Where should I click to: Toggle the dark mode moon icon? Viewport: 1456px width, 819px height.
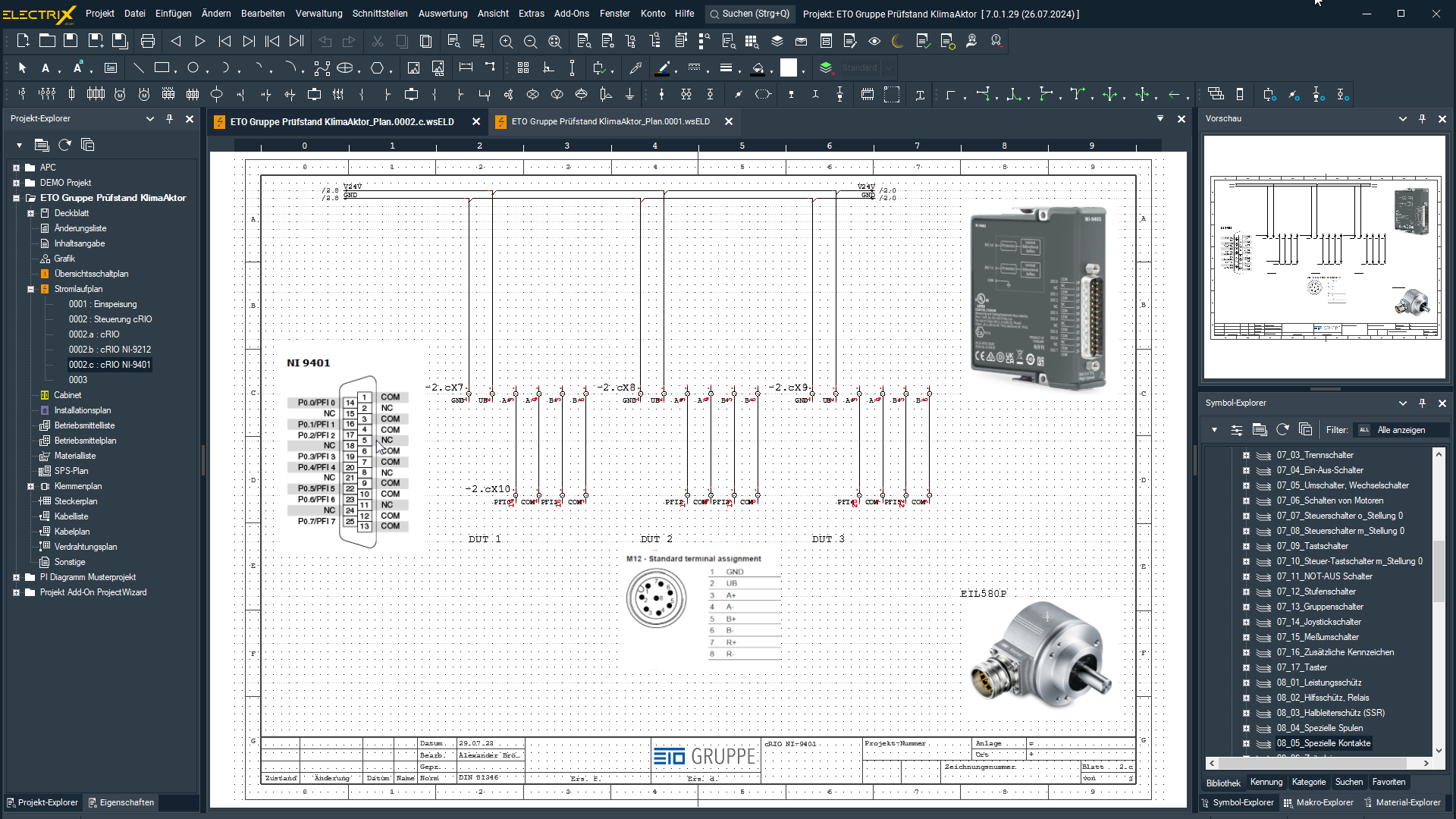click(899, 41)
